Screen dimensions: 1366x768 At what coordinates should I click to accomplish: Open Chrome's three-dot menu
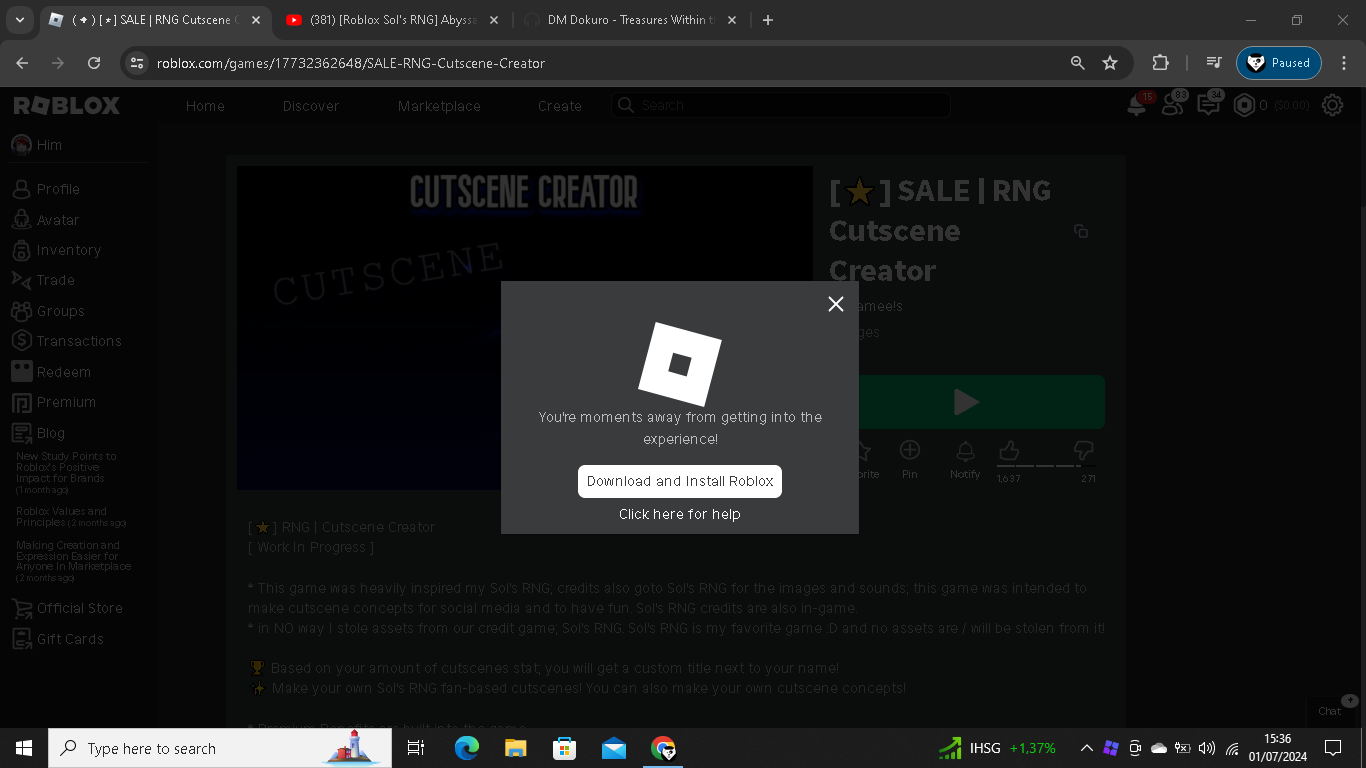click(1343, 63)
